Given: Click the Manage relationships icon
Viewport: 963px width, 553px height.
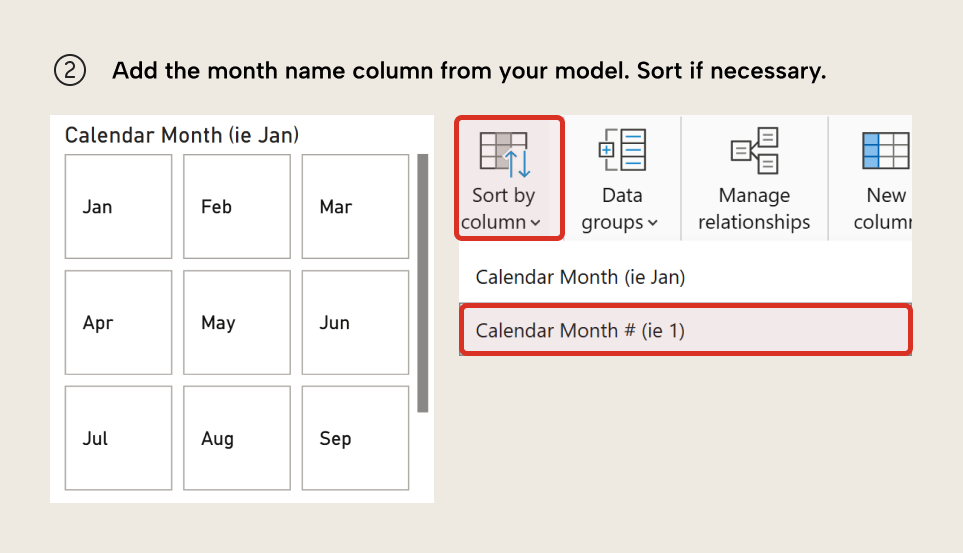Looking at the screenshot, I should coord(754,152).
